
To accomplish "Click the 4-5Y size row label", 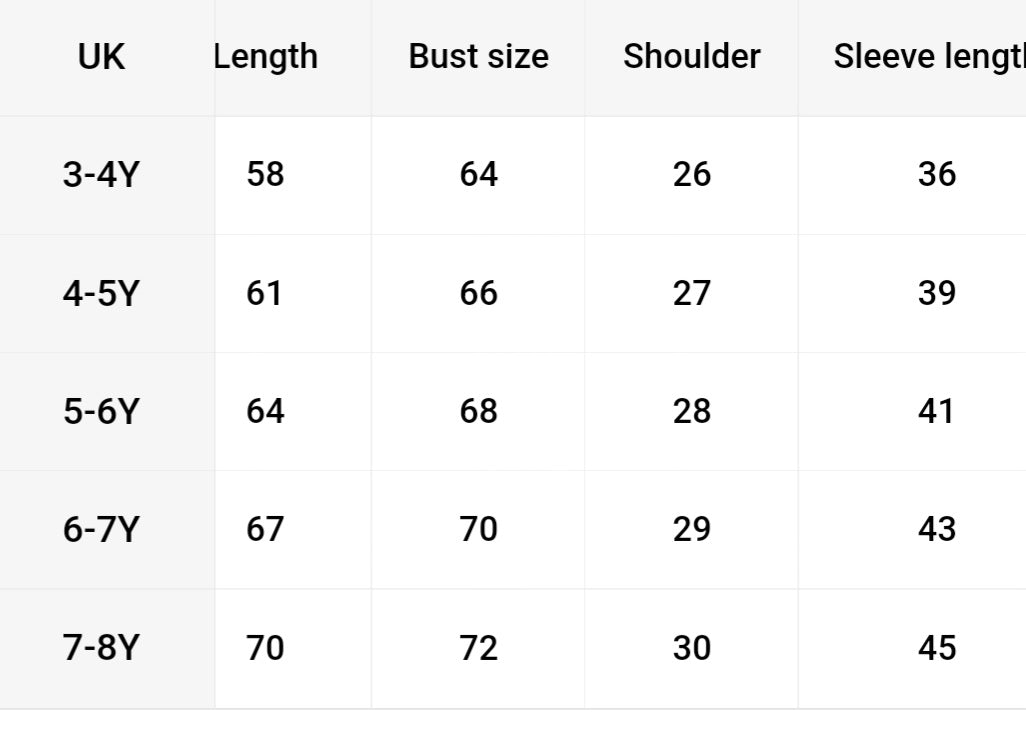I will coord(101,294).
